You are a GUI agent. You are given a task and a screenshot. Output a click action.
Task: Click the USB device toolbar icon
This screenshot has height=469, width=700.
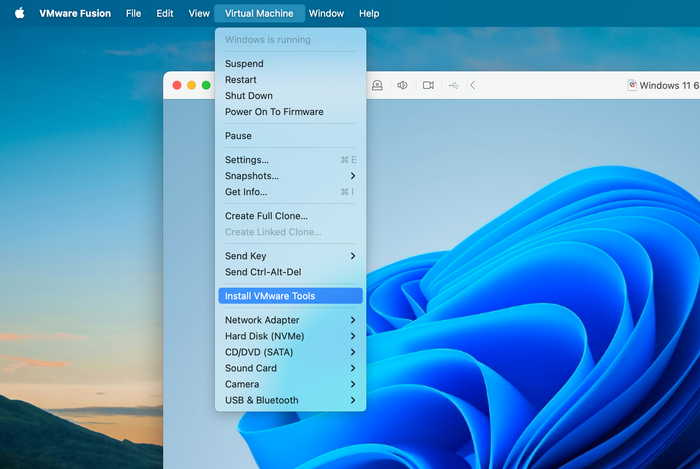(x=454, y=85)
